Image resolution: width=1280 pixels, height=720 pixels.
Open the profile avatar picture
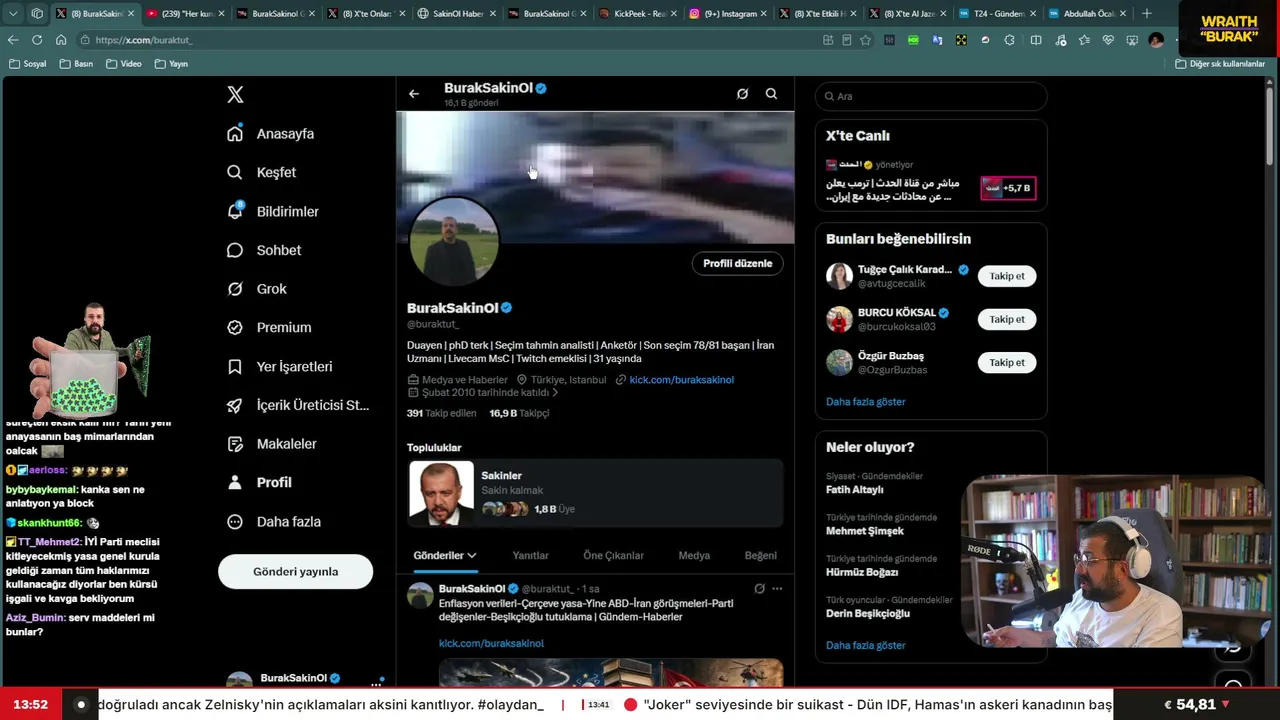(x=453, y=241)
